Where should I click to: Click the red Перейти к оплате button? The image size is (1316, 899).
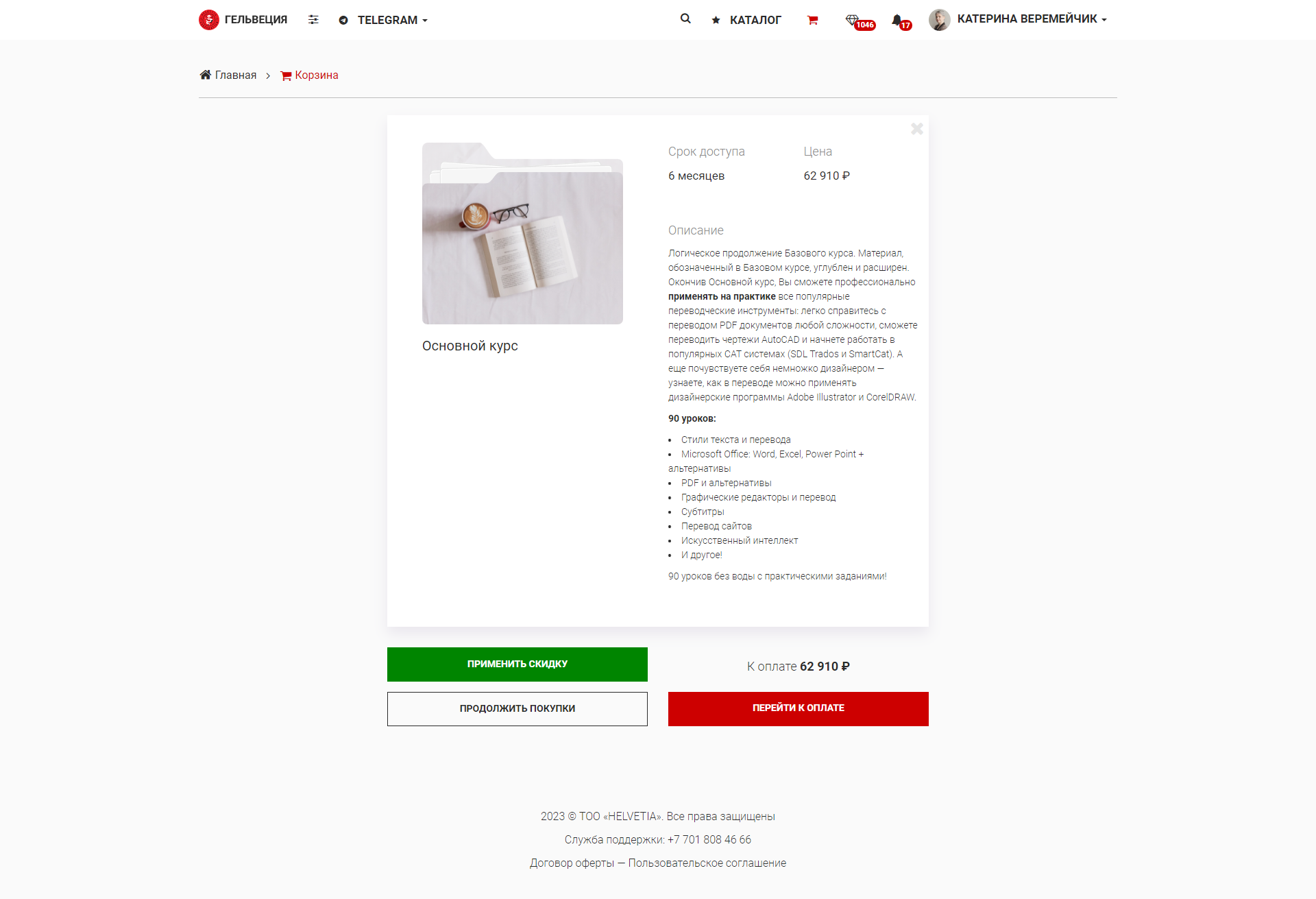click(799, 708)
